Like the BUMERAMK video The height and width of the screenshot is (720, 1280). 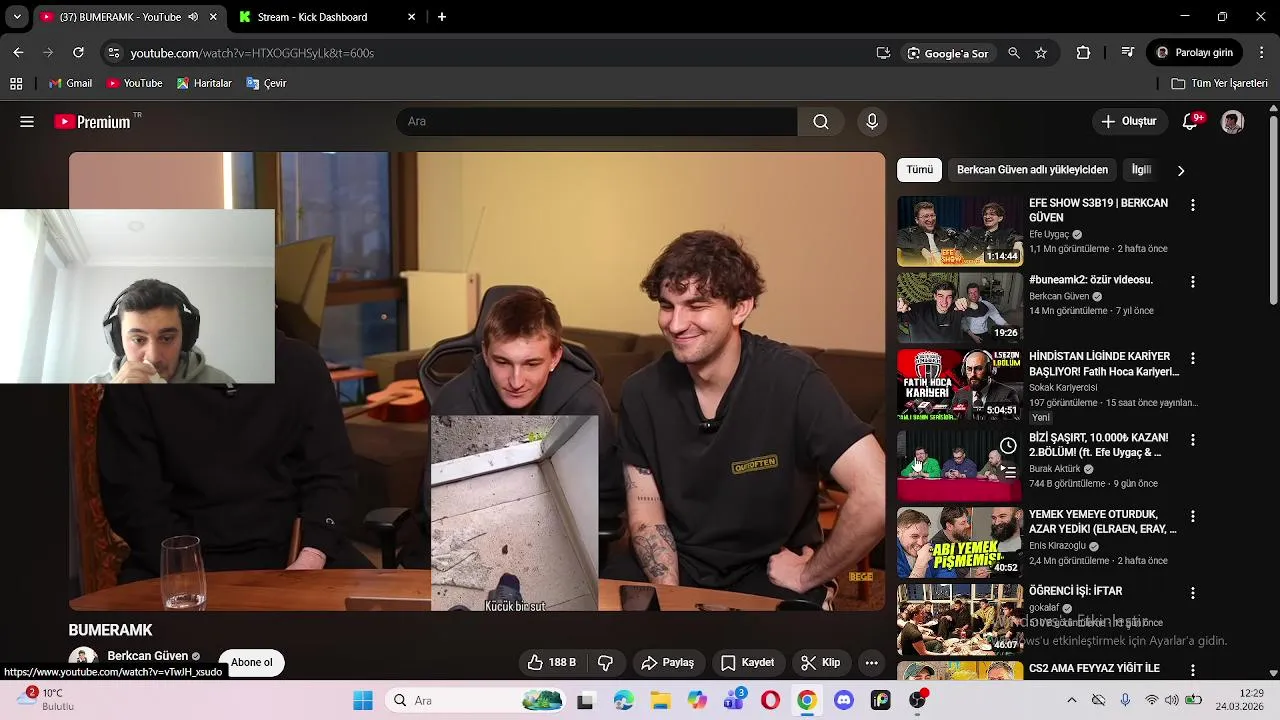551,662
